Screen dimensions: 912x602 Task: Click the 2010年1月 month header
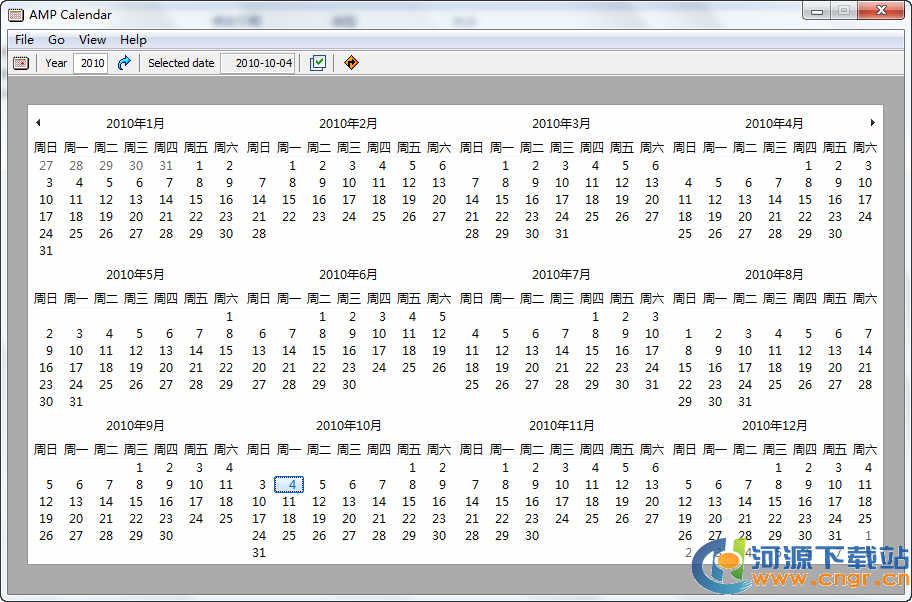pos(135,124)
